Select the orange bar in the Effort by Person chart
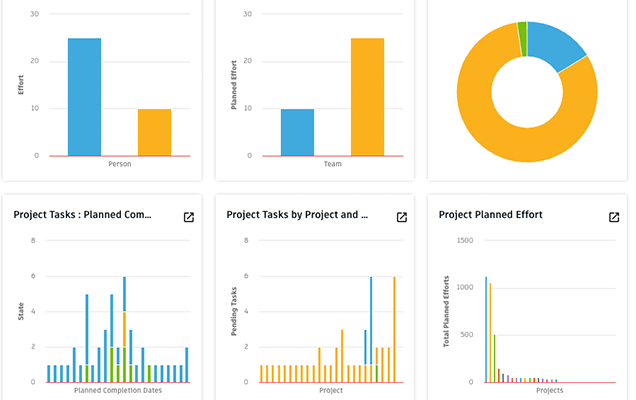Image resolution: width=636 pixels, height=400 pixels. 154,132
